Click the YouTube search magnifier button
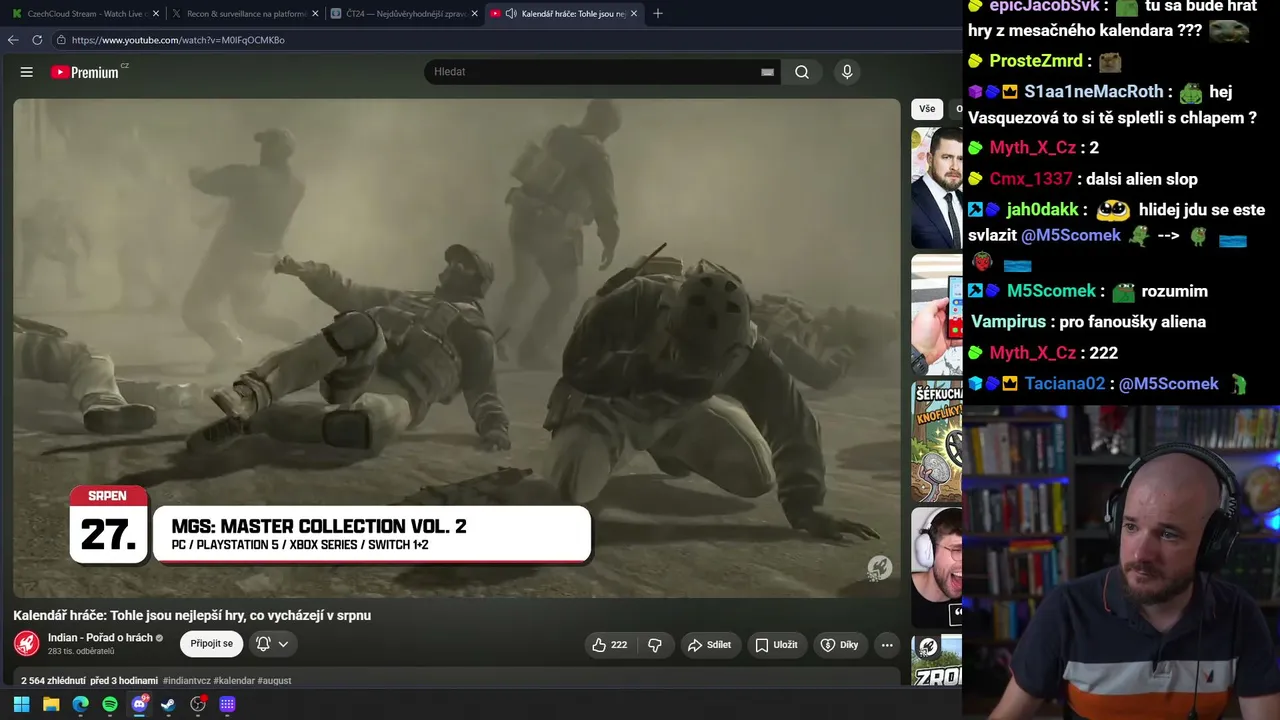The height and width of the screenshot is (720, 1280). tap(802, 72)
